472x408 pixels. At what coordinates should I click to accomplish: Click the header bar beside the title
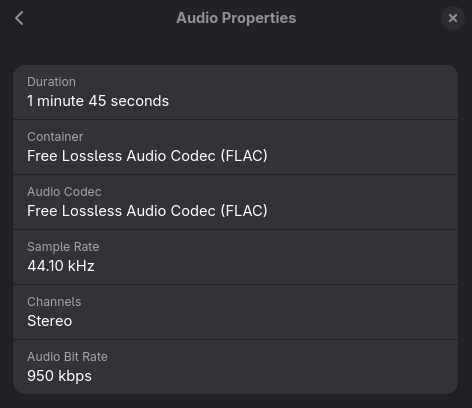[367, 18]
